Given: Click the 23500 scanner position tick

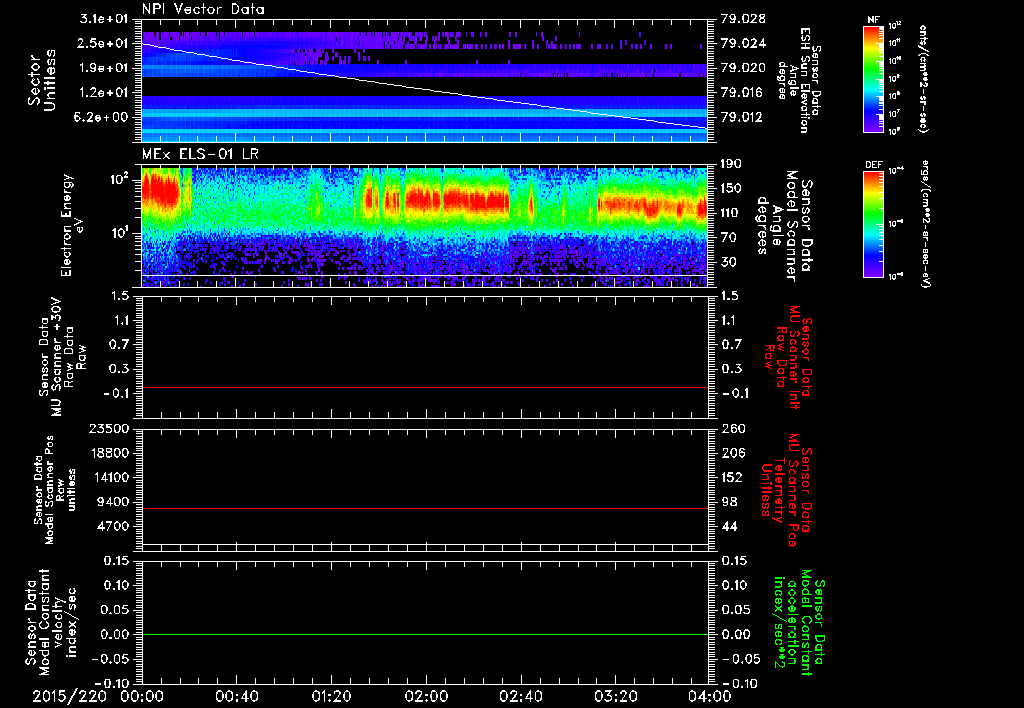Looking at the screenshot, I should tap(108, 429).
